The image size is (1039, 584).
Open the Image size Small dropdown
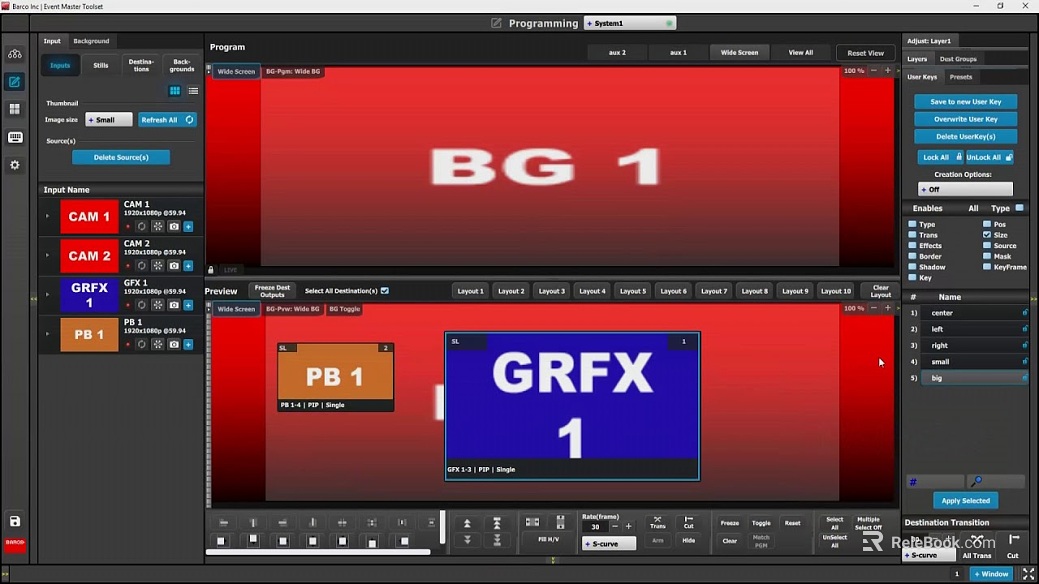[108, 120]
